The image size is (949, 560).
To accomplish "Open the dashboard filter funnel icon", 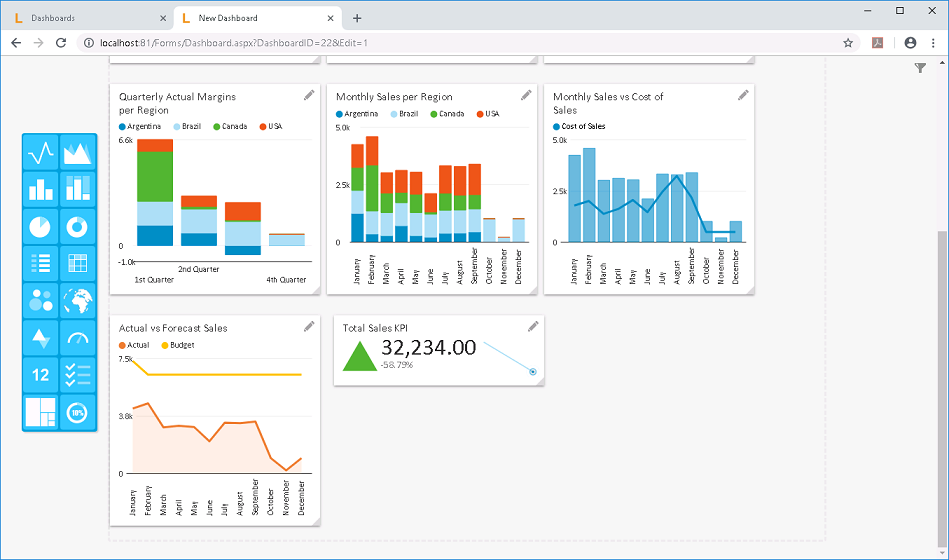I will [x=920, y=67].
